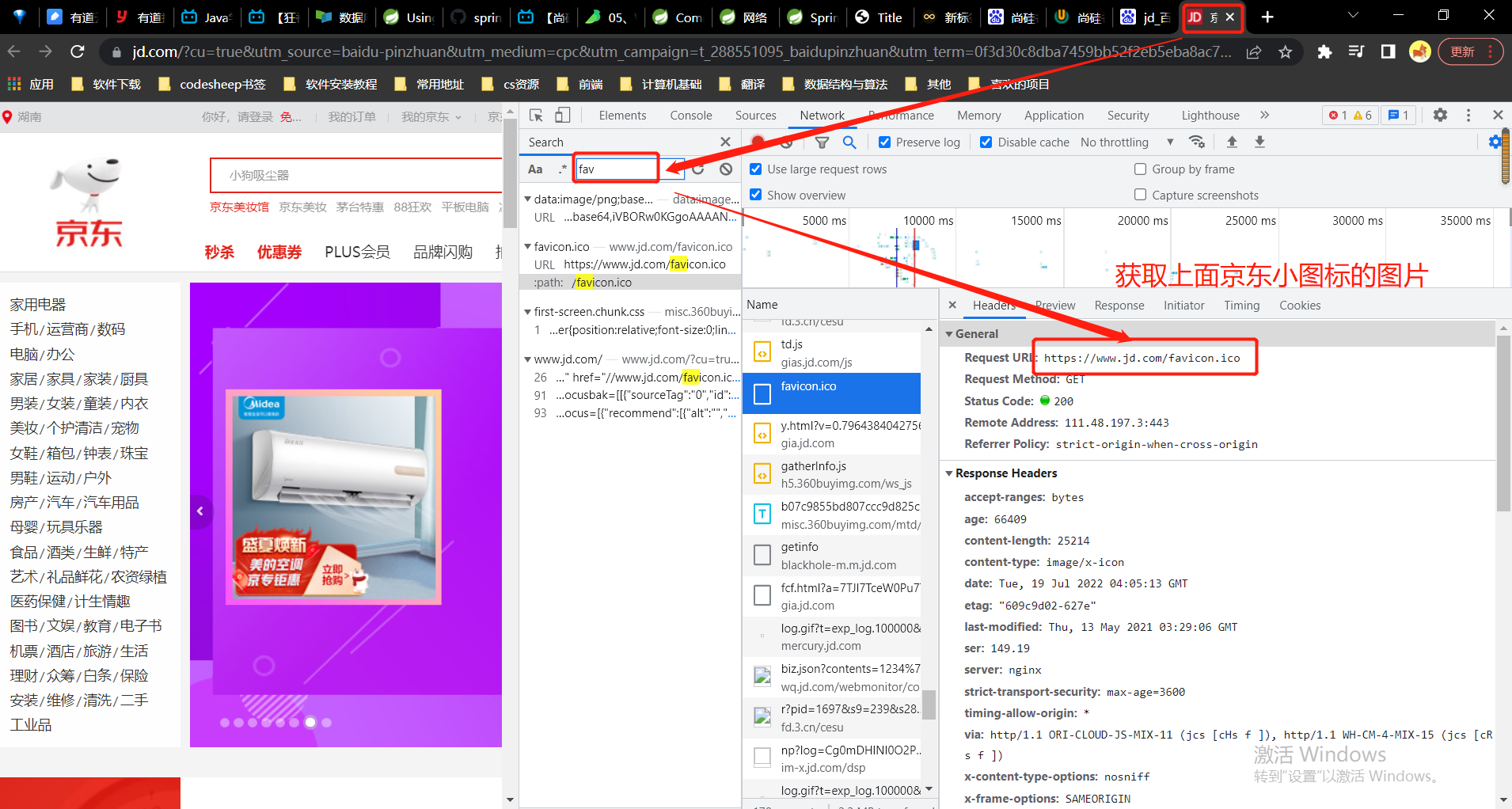Image resolution: width=1512 pixels, height=809 pixels.
Task: Click the active carousel dot indicator
Action: [x=310, y=722]
